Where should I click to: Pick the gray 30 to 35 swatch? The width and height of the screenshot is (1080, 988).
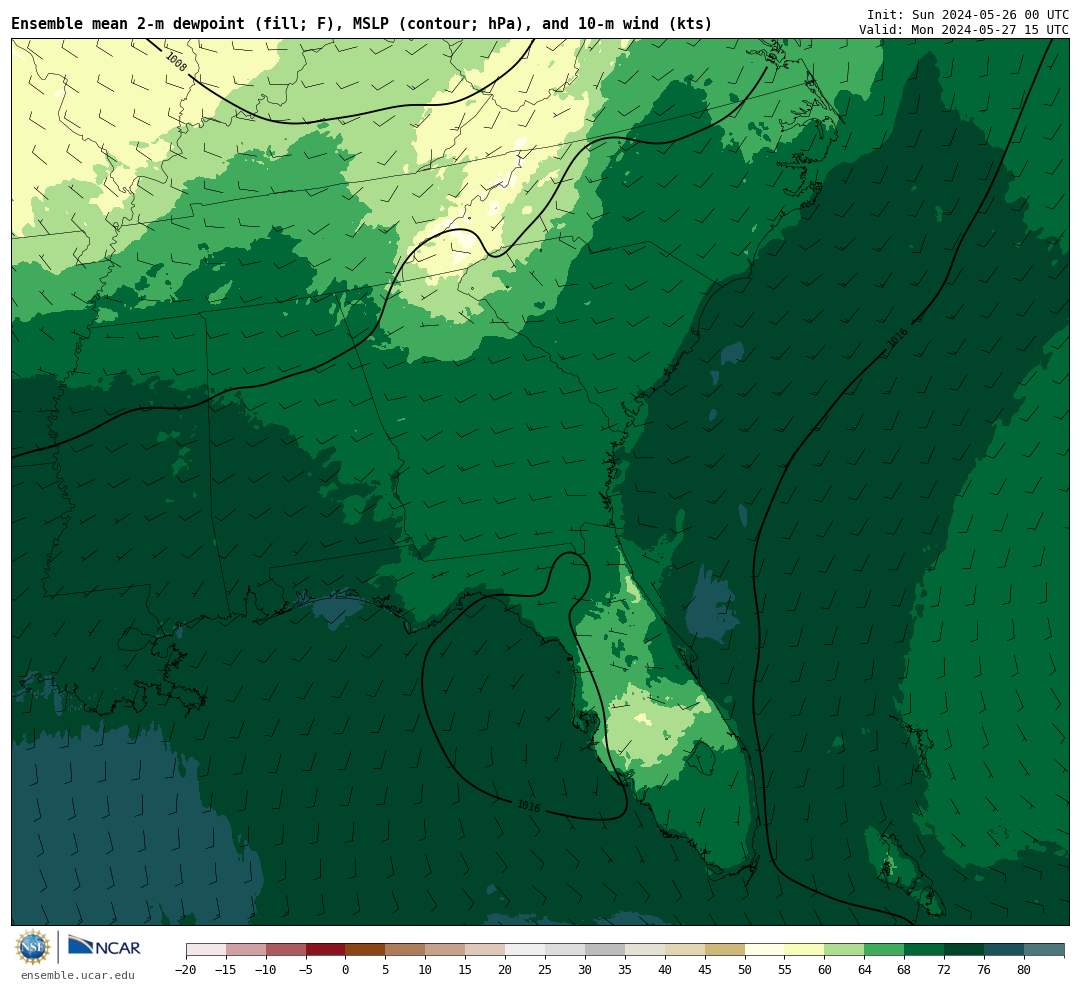point(605,950)
